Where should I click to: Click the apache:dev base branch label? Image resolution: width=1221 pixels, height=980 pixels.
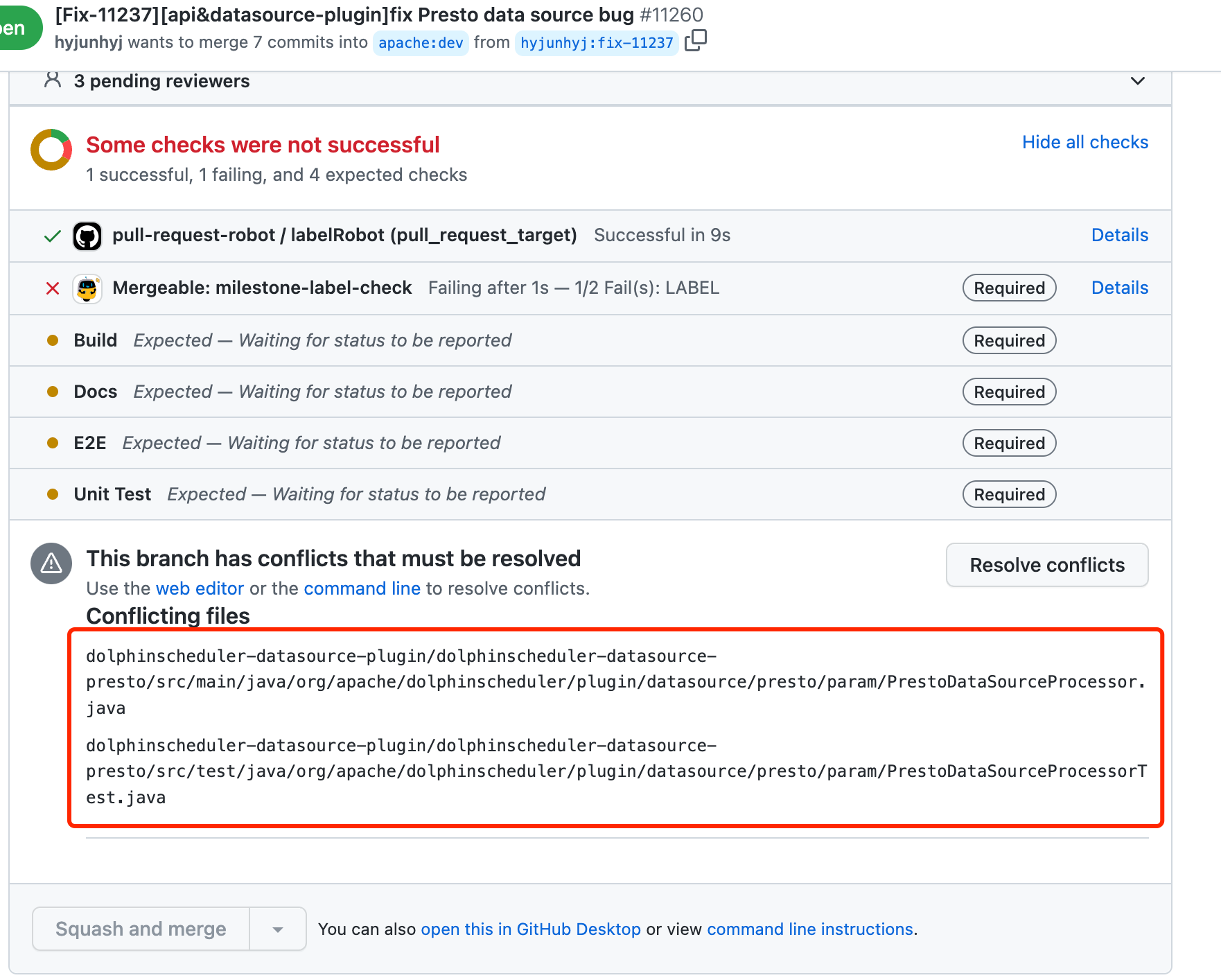point(421,43)
